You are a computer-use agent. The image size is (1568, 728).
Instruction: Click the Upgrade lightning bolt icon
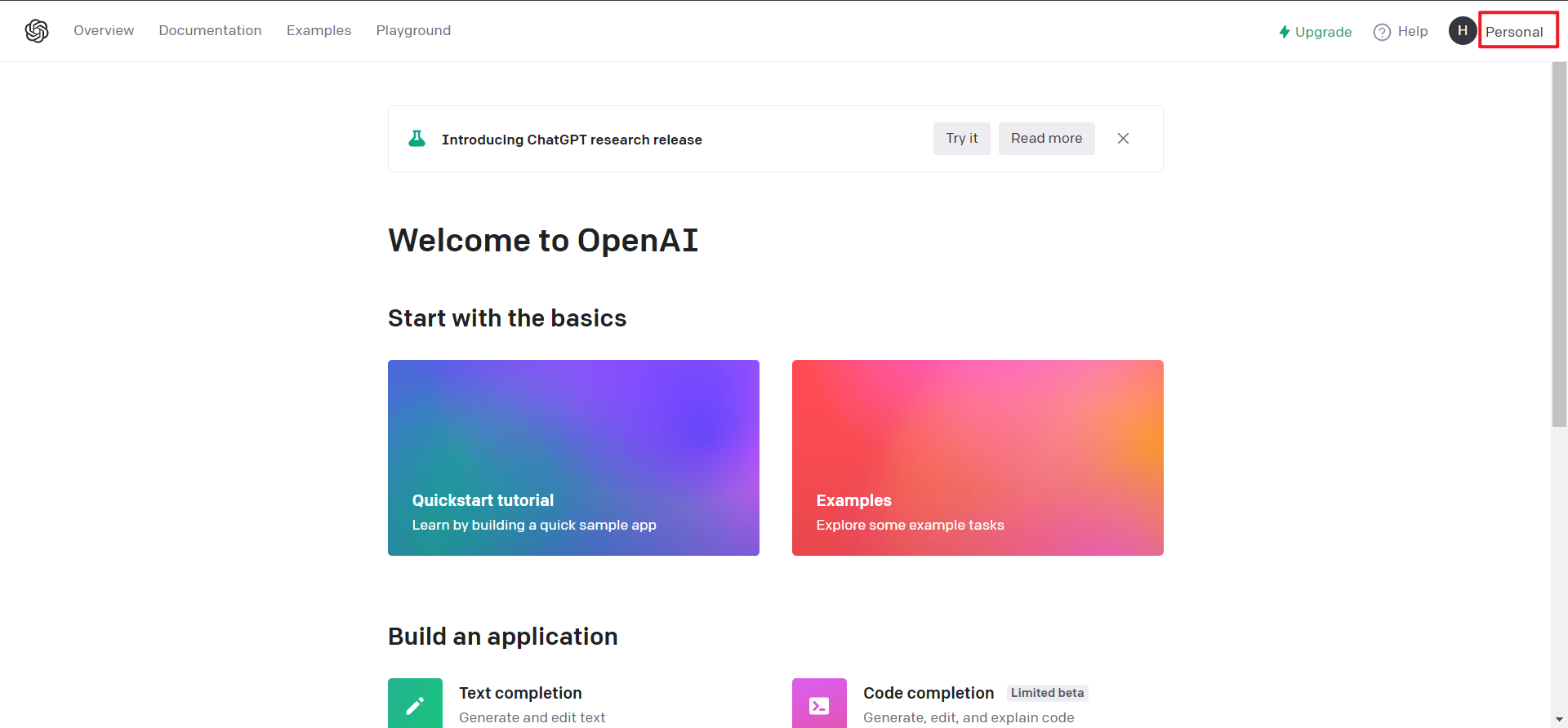click(x=1285, y=32)
